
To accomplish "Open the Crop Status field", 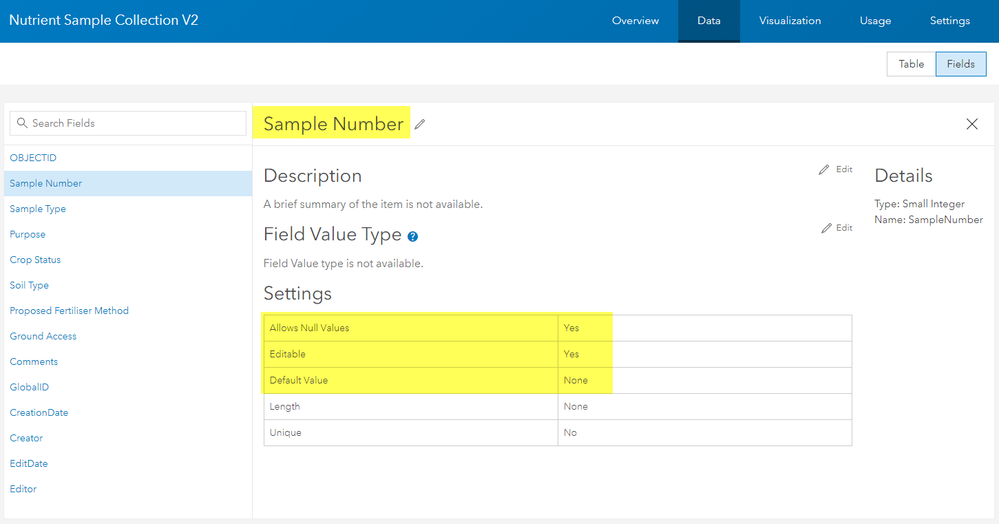I will tap(35, 260).
